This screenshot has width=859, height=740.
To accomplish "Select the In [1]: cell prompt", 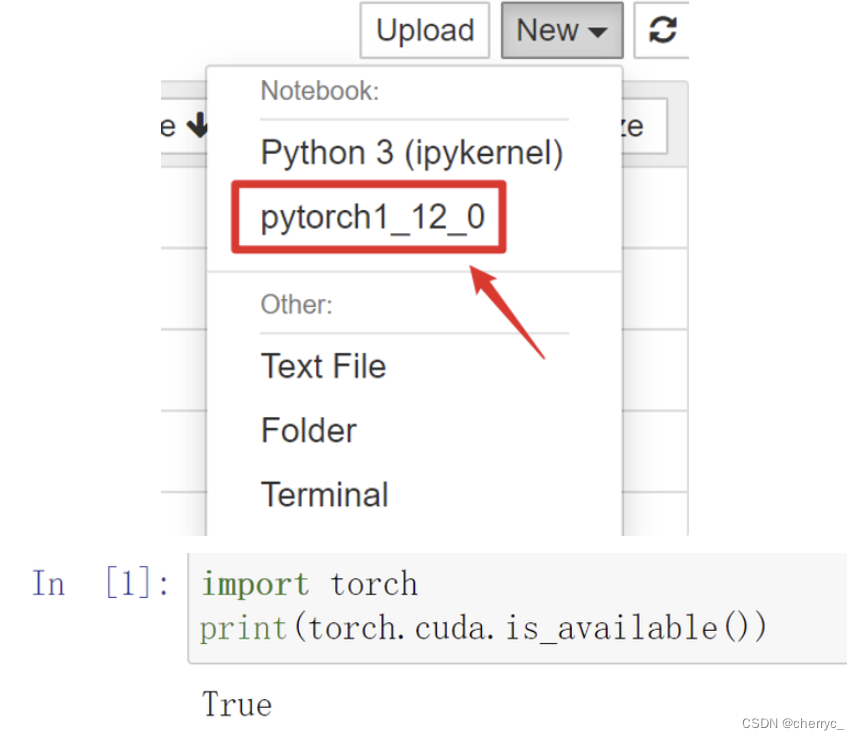I will tap(101, 583).
